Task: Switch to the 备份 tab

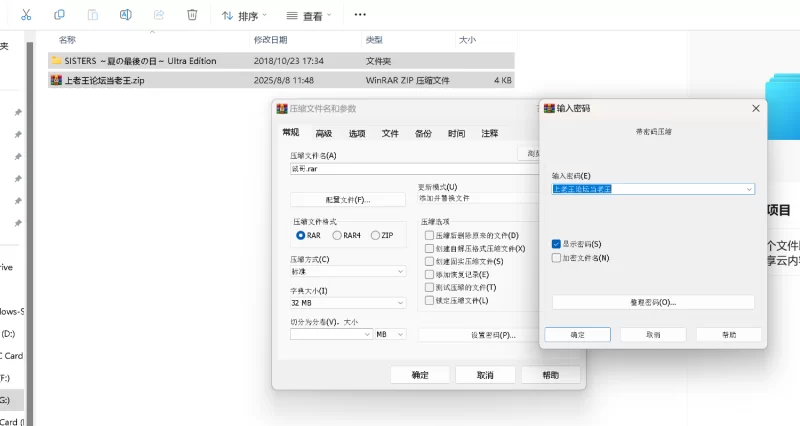Action: [x=423, y=134]
